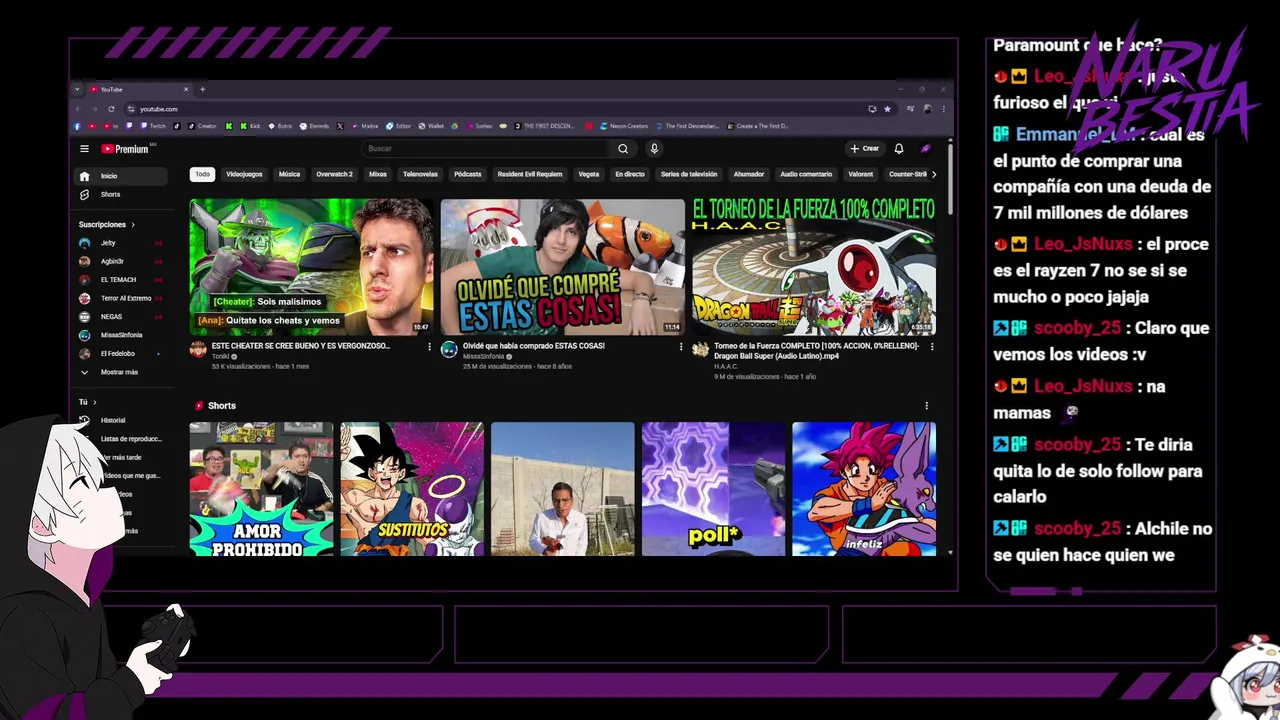Open the SUSTITUTOS short

[412, 489]
